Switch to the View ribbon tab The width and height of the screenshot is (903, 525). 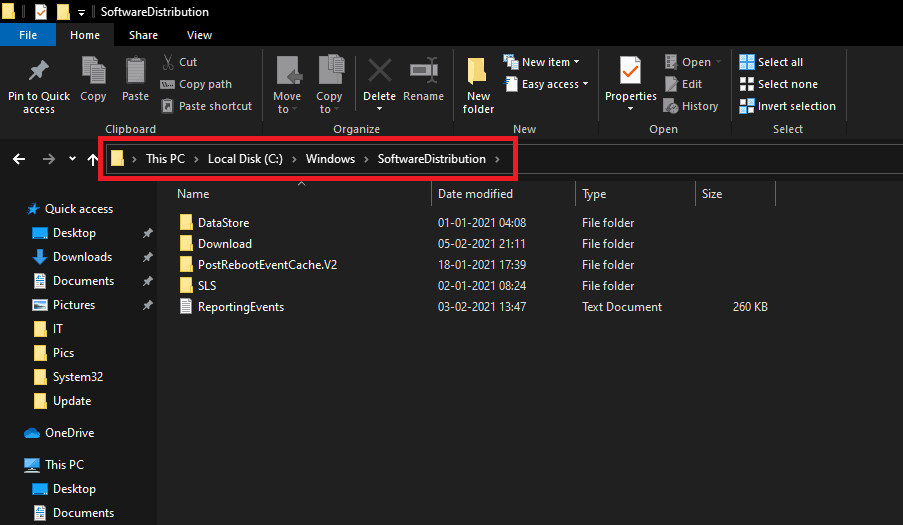pyautogui.click(x=199, y=35)
